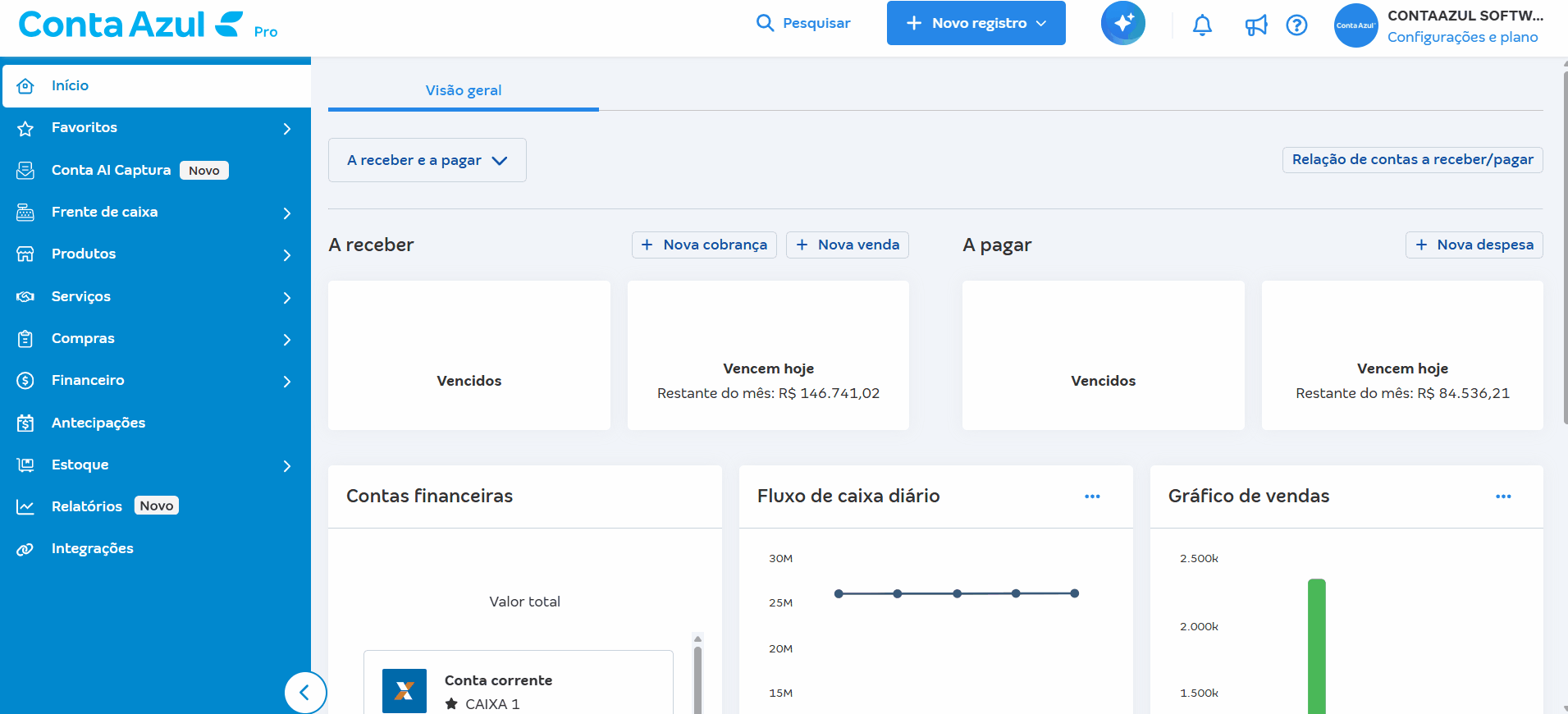Viewport: 1568px width, 714px height.
Task: Open the help question mark icon
Action: tap(1296, 25)
